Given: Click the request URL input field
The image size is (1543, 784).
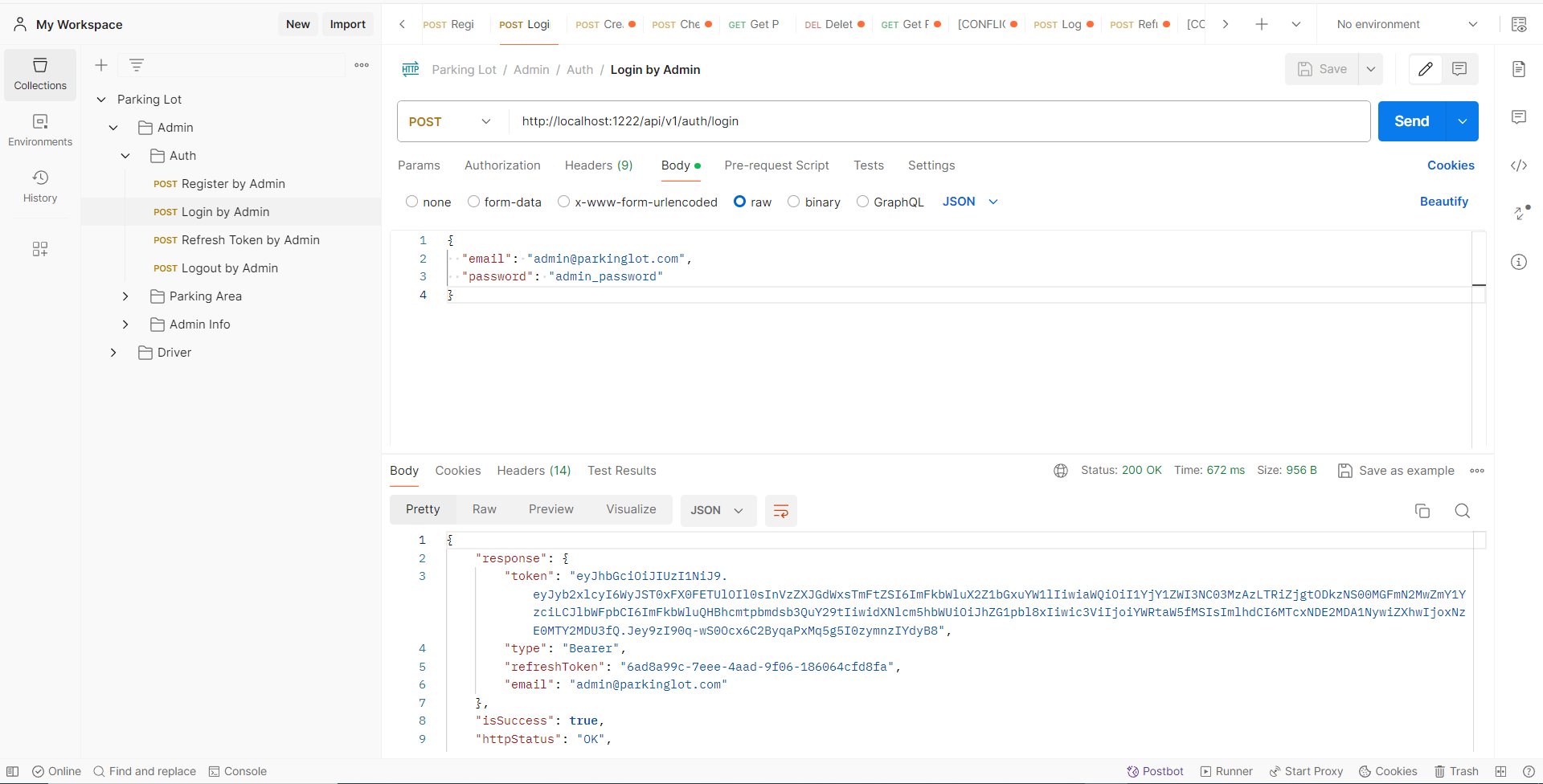Looking at the screenshot, I should coord(939,121).
